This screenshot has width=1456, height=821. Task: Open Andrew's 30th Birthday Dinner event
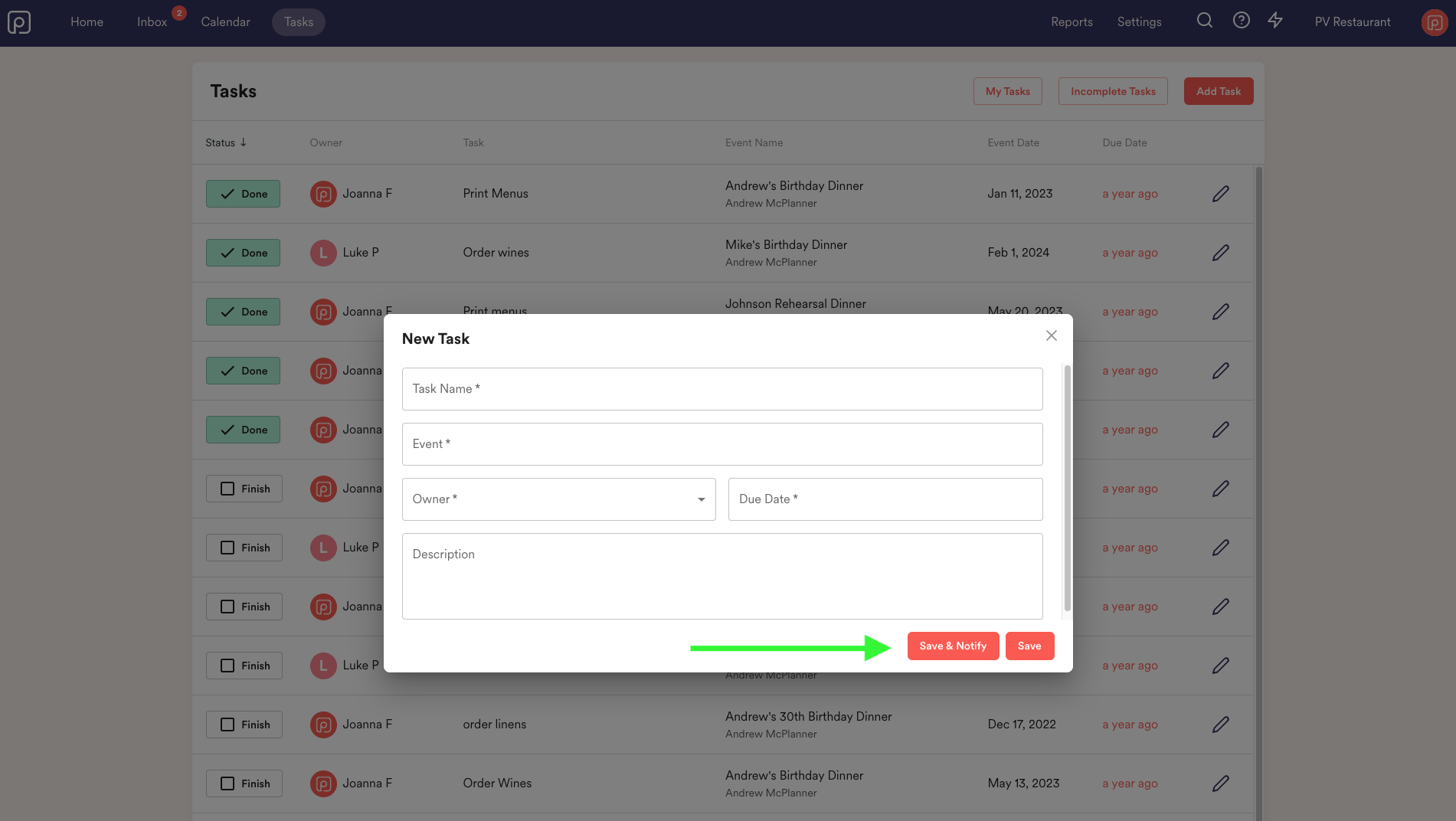(809, 717)
